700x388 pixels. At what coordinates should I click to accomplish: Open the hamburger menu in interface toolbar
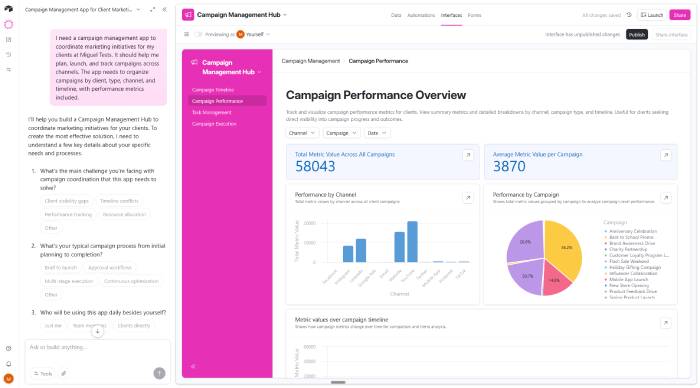click(187, 34)
